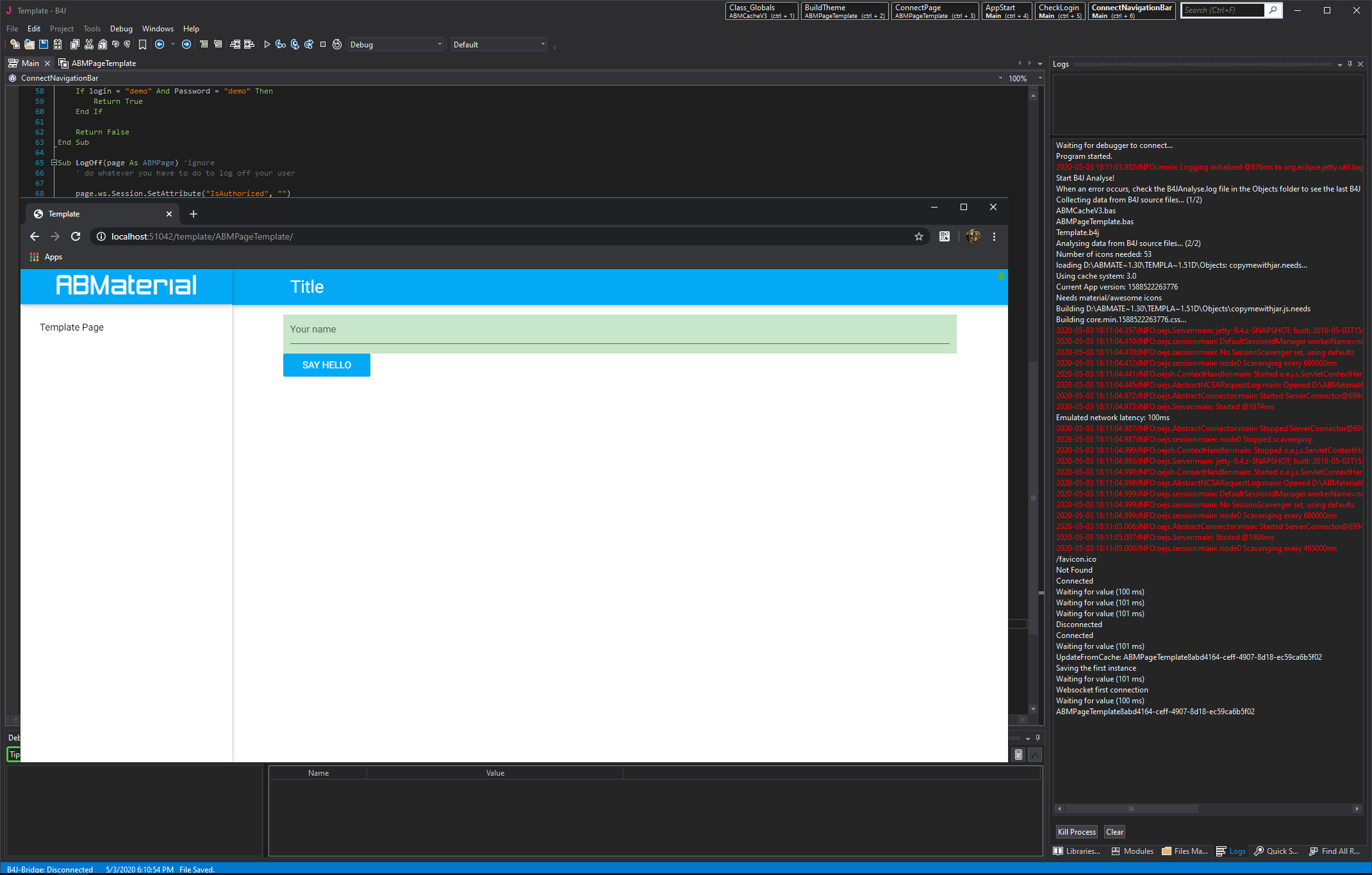Toggle pin on the Logs panel

[1350, 64]
